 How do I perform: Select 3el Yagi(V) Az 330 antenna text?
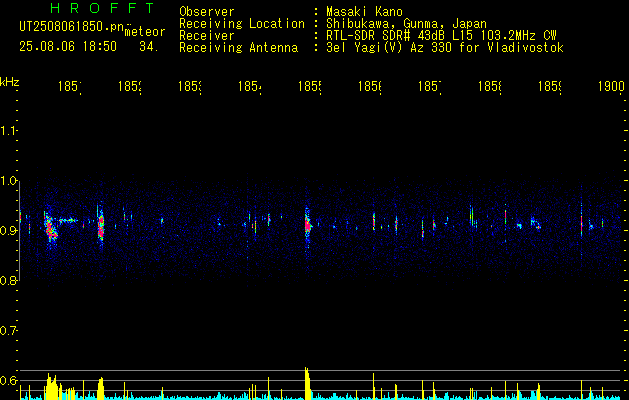(x=445, y=48)
